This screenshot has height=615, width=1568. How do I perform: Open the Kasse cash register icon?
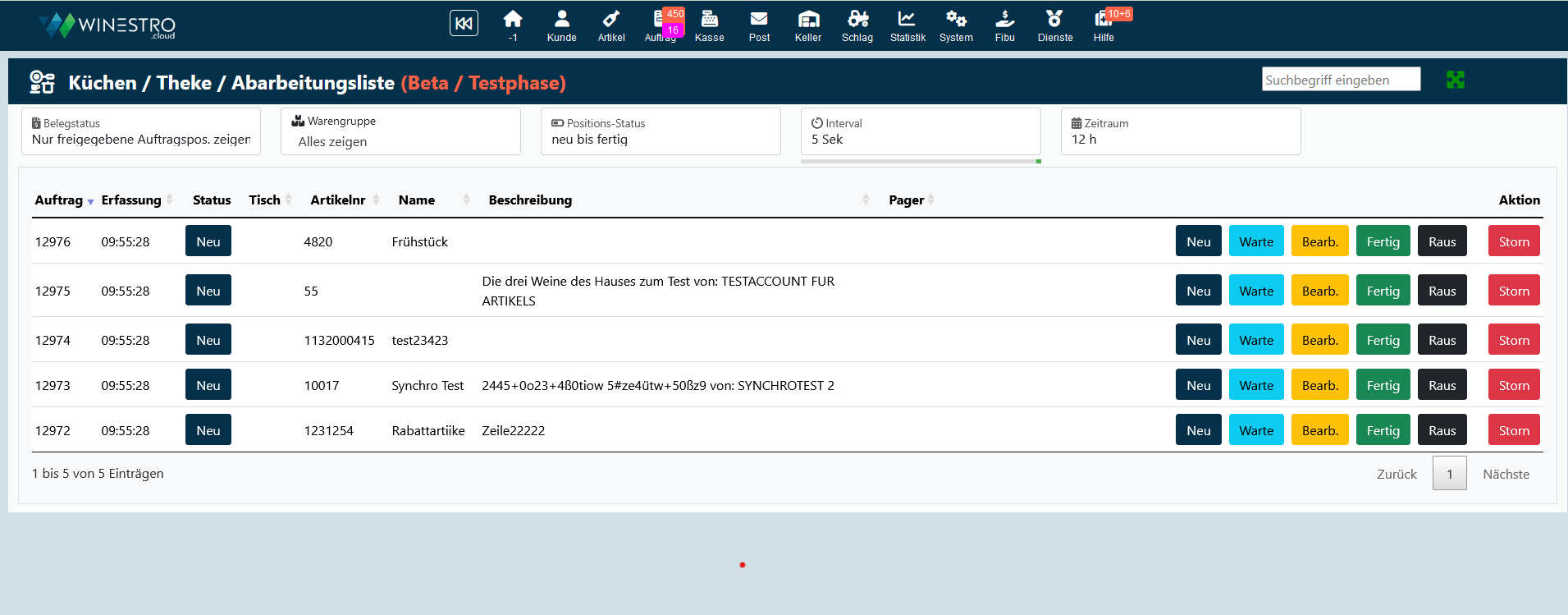click(710, 20)
